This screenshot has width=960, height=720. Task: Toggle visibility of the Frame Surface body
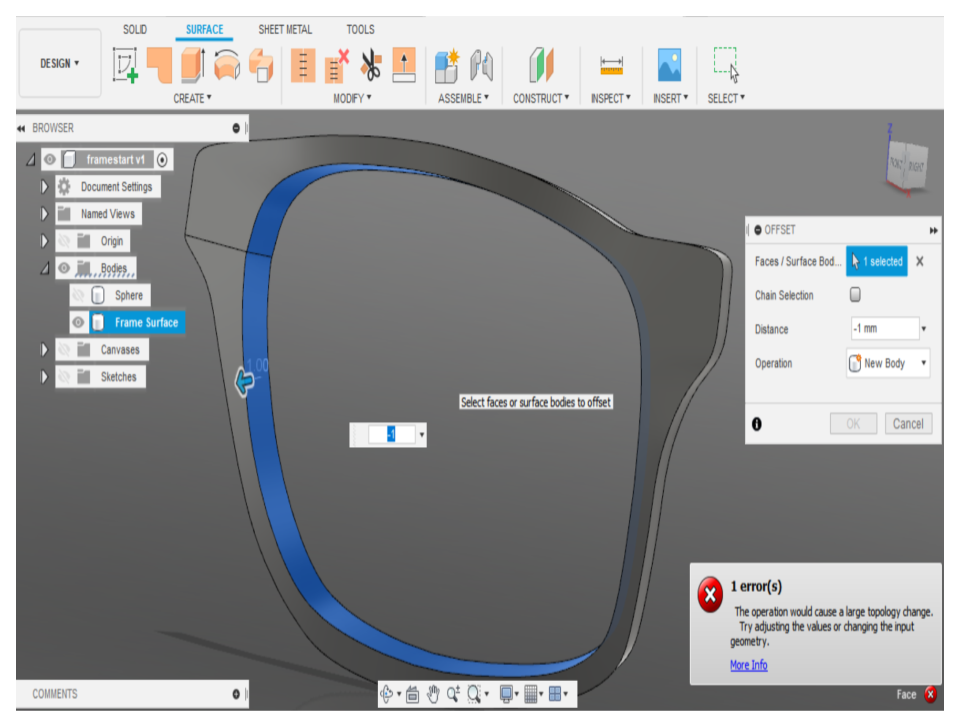(x=78, y=322)
